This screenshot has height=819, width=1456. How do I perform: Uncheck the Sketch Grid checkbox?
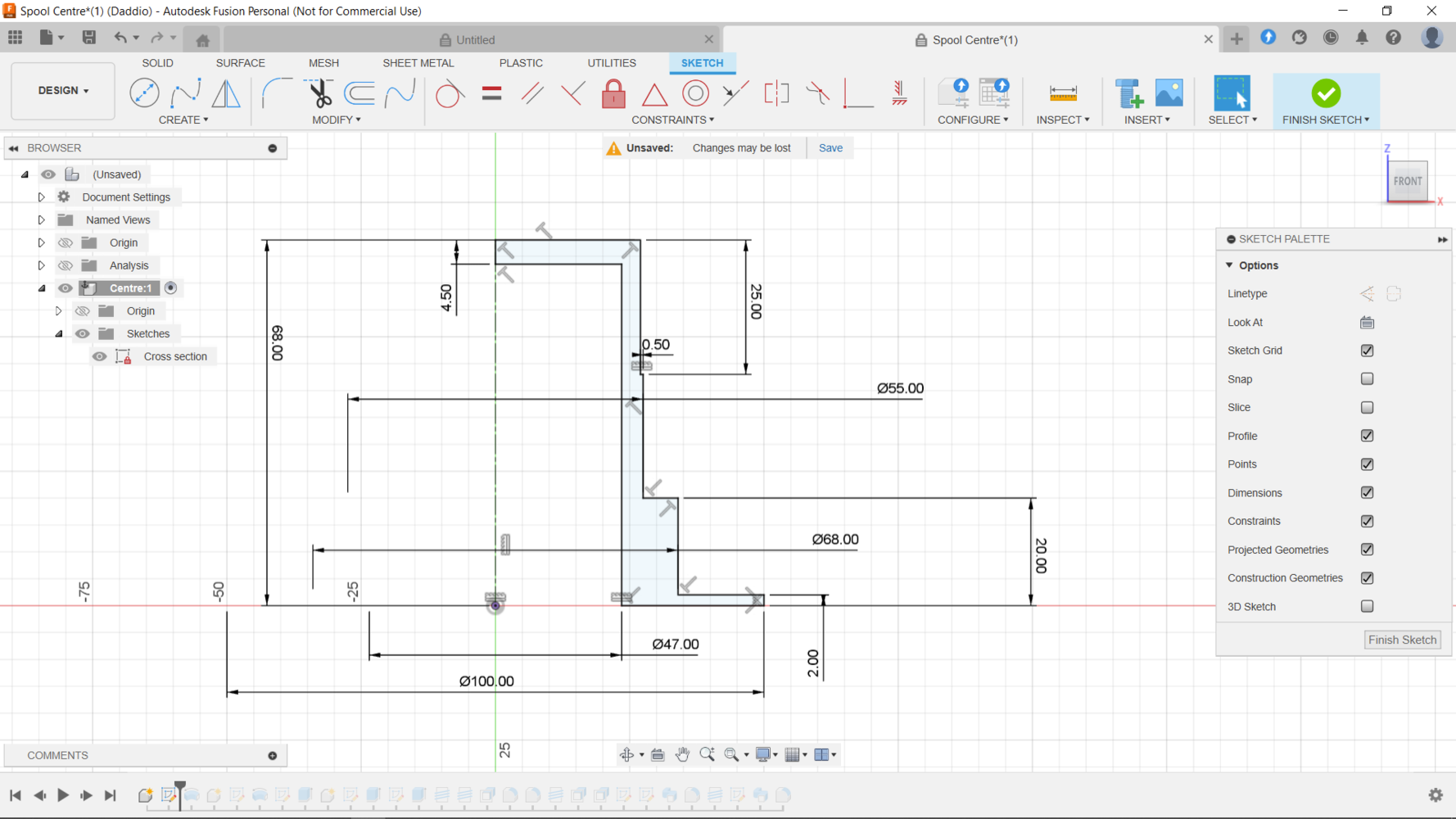(x=1367, y=351)
